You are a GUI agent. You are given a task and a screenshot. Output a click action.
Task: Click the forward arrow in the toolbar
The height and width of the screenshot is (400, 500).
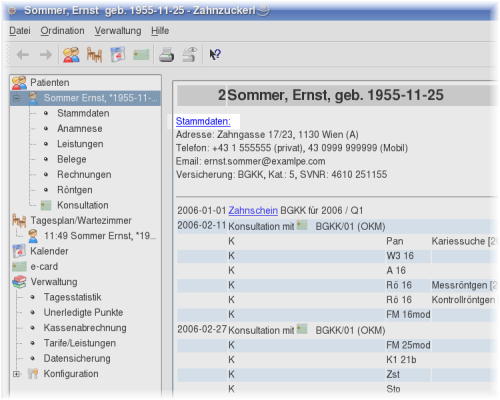pos(46,55)
